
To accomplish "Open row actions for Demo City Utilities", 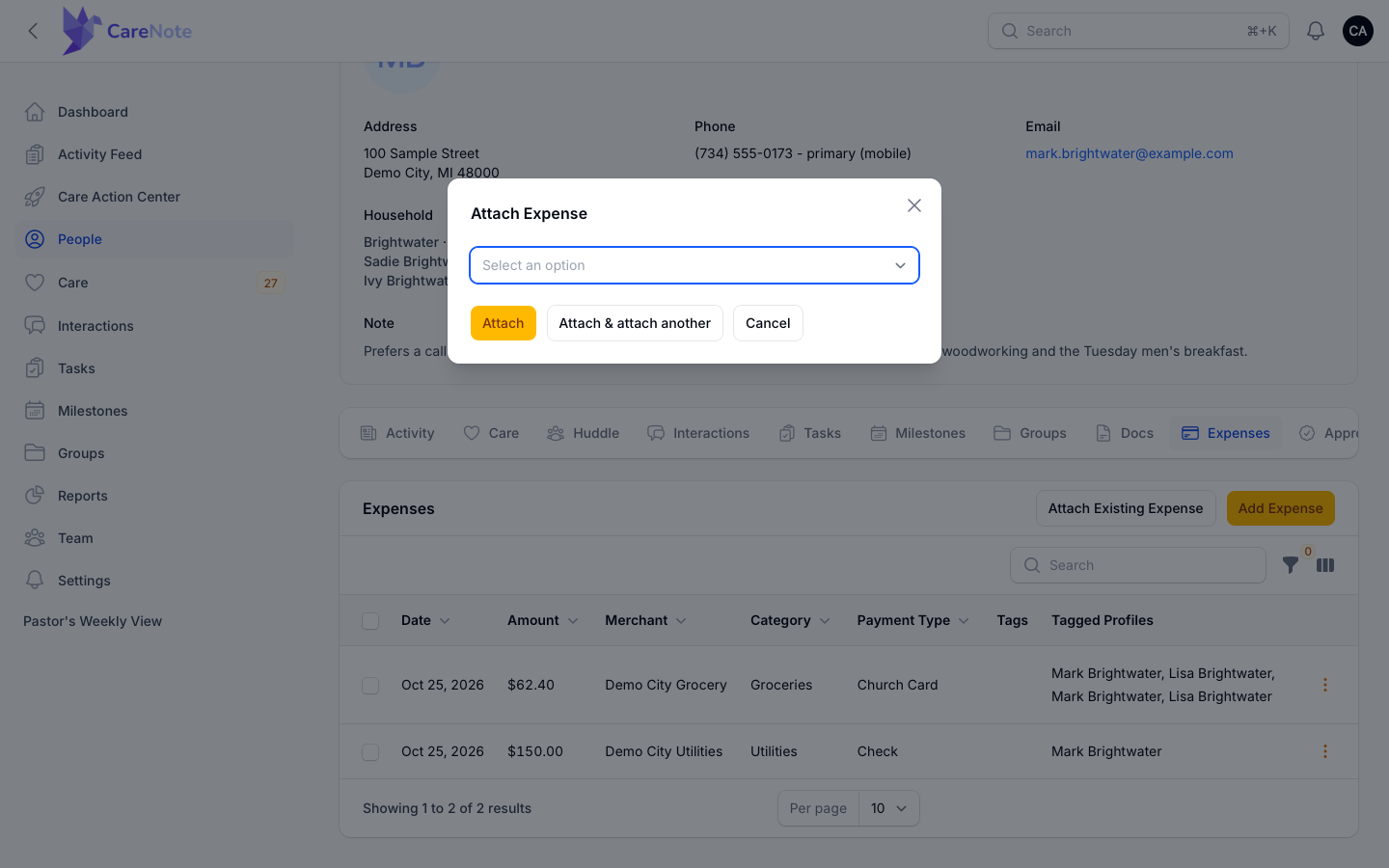I will point(1325,751).
